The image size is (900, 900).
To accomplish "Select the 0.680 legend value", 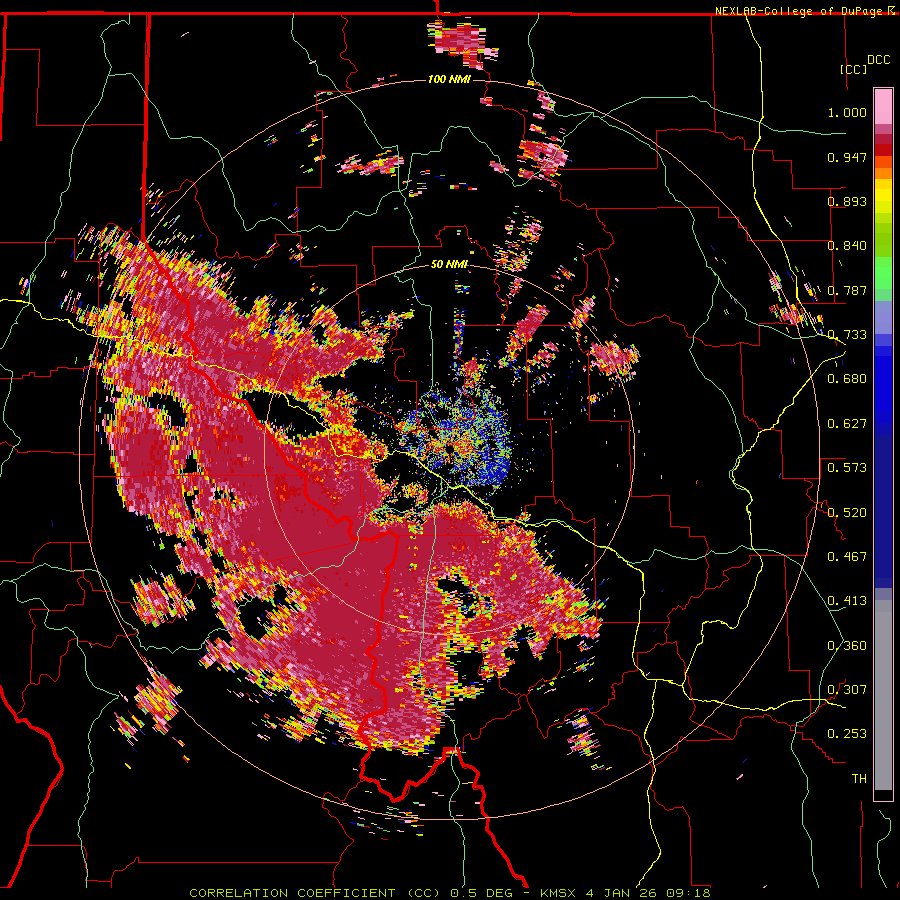I will pyautogui.click(x=847, y=379).
